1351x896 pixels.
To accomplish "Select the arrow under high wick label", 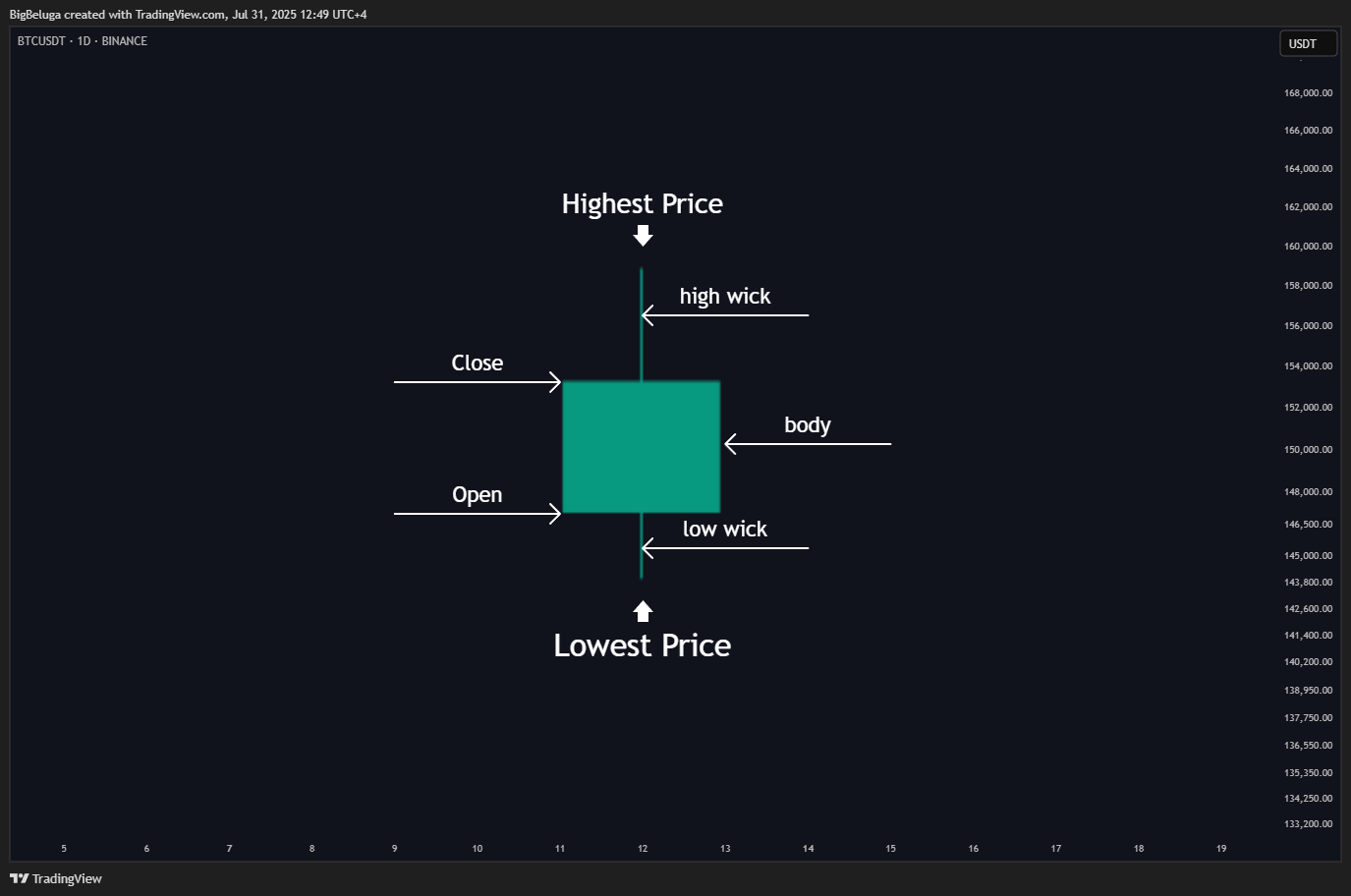I will click(725, 315).
